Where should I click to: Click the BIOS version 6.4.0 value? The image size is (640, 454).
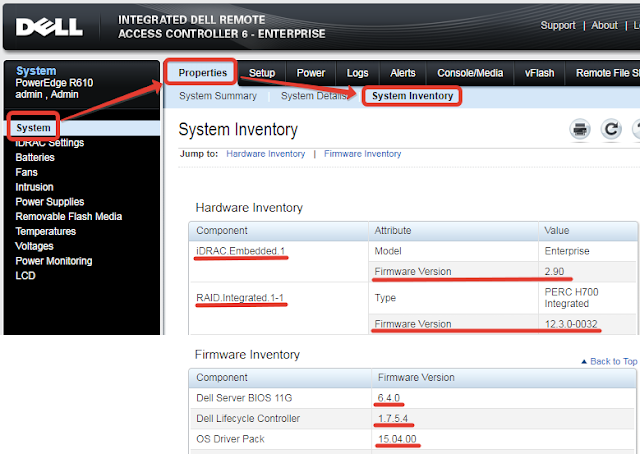pyautogui.click(x=389, y=398)
